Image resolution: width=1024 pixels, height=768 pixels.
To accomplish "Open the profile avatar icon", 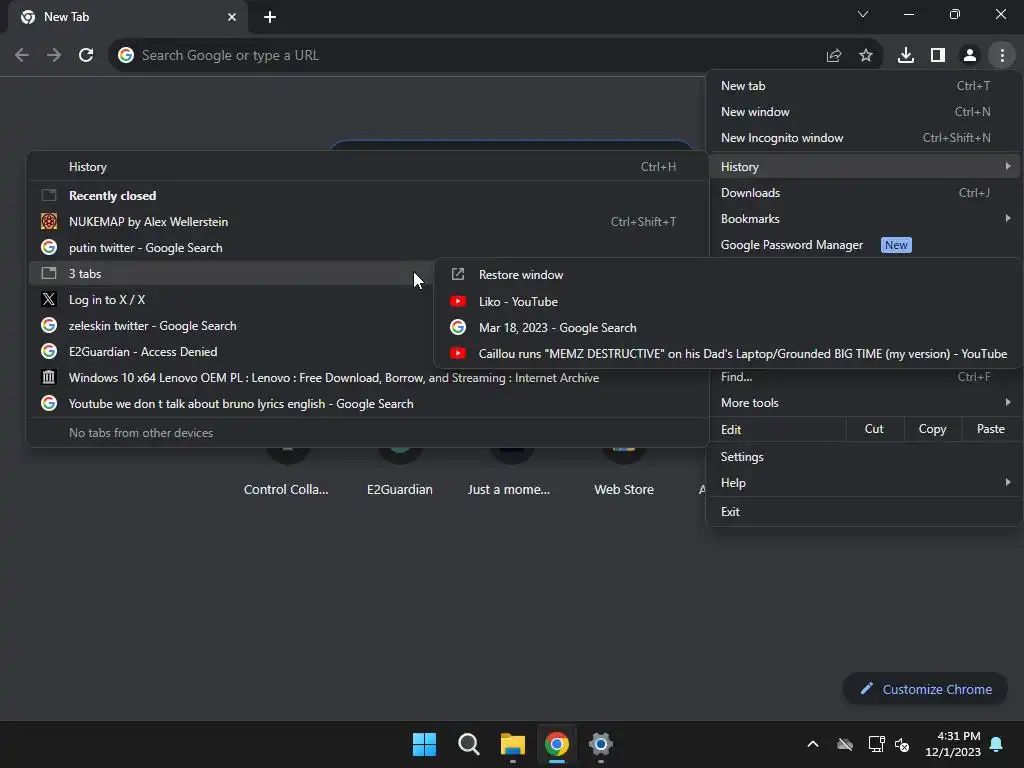I will click(970, 56).
